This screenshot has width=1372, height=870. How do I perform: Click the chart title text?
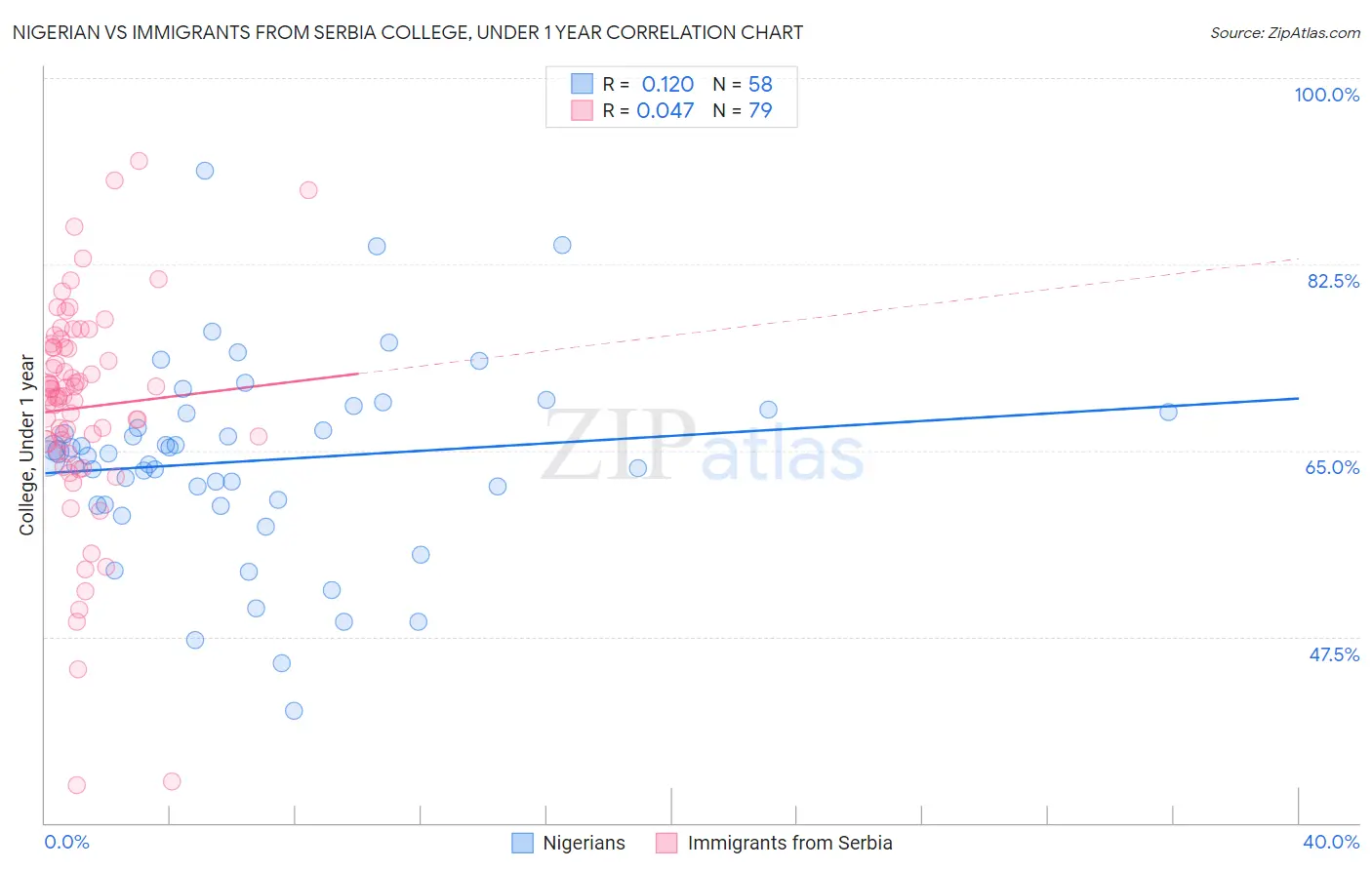point(408,32)
